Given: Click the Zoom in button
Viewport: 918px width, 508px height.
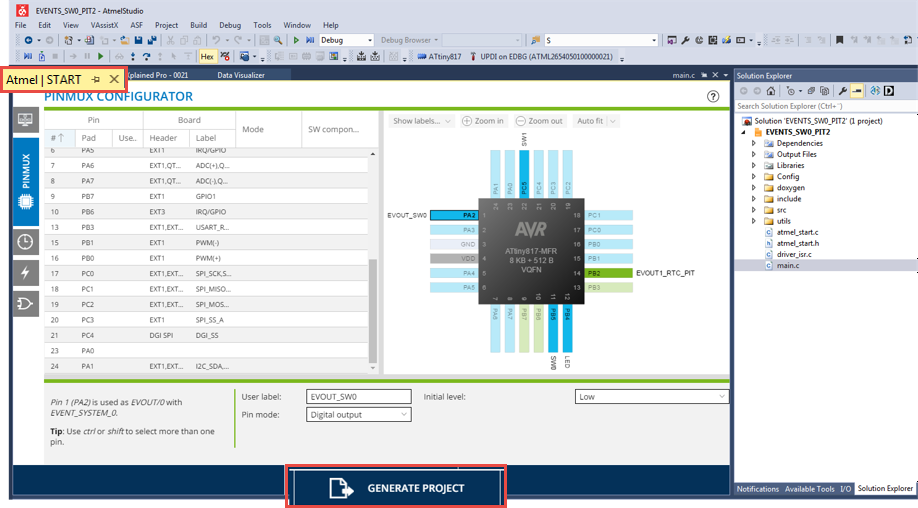Looking at the screenshot, I should pos(483,121).
